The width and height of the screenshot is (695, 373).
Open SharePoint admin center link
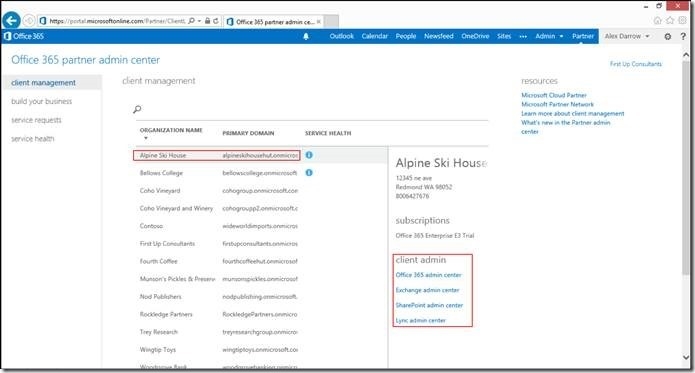pos(429,305)
